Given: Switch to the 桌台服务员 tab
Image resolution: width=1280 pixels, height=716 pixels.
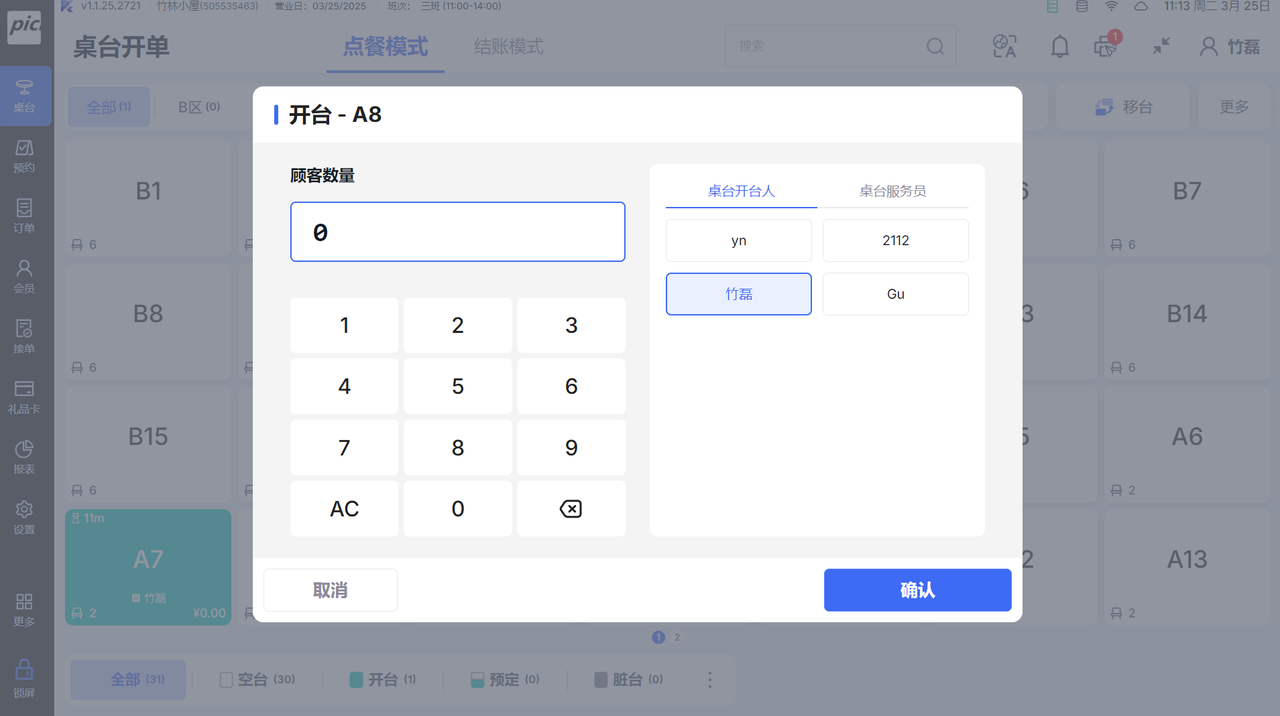Looking at the screenshot, I should [x=893, y=190].
